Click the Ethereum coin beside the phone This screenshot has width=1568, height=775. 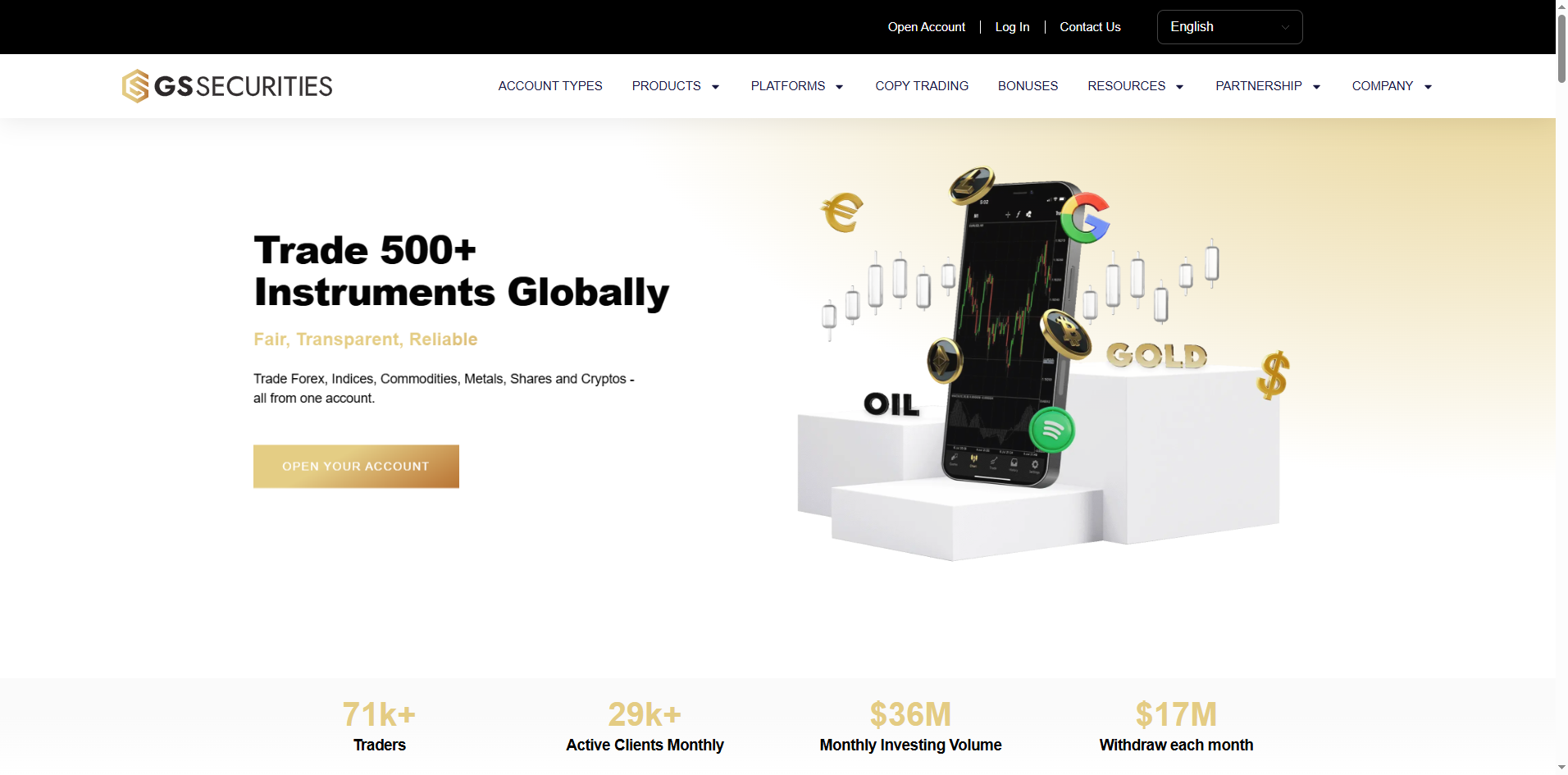coord(945,360)
